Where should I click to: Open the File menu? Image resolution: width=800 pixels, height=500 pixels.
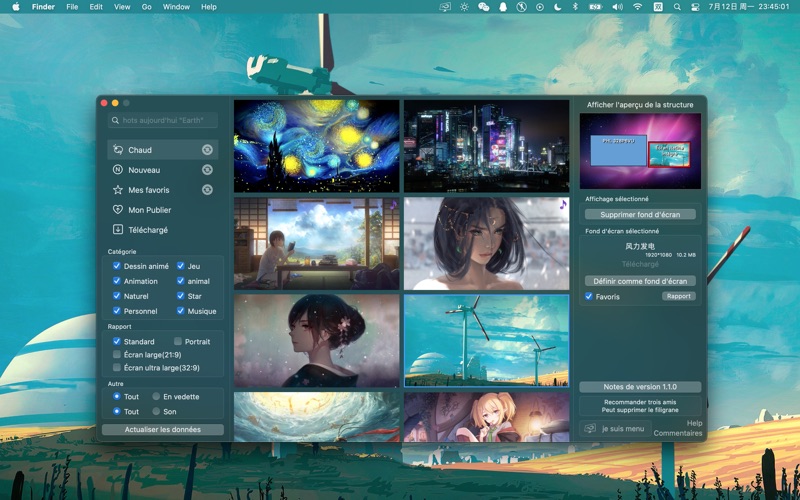click(72, 7)
